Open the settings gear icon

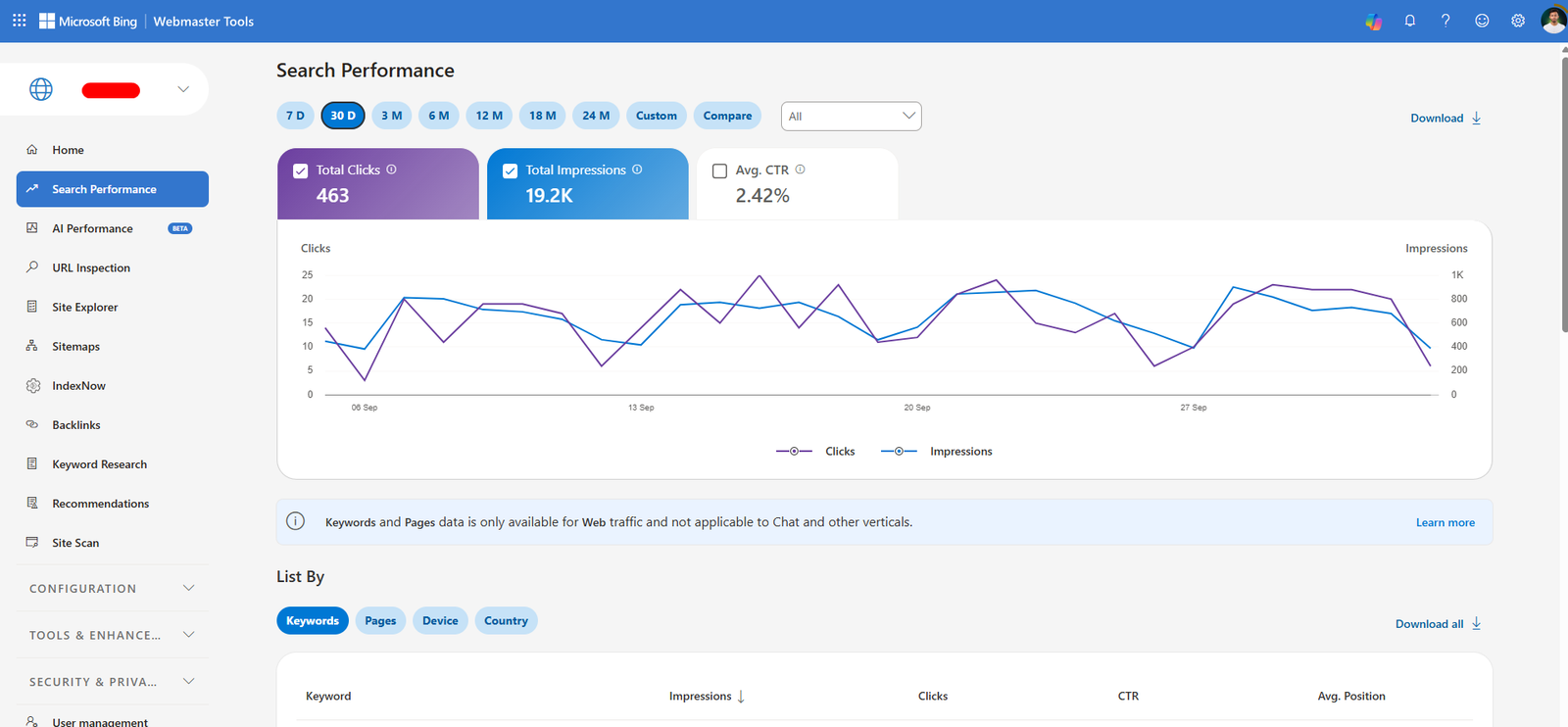(x=1518, y=21)
